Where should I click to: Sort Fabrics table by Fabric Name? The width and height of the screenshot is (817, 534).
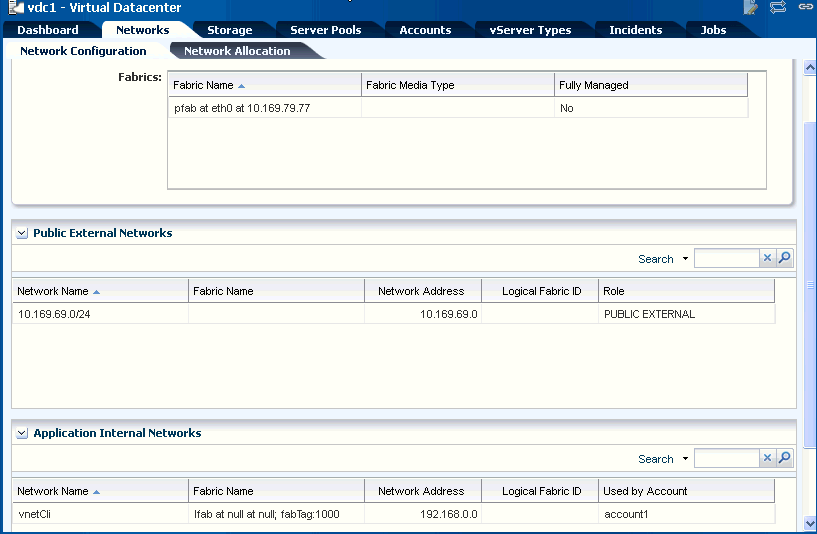(264, 85)
